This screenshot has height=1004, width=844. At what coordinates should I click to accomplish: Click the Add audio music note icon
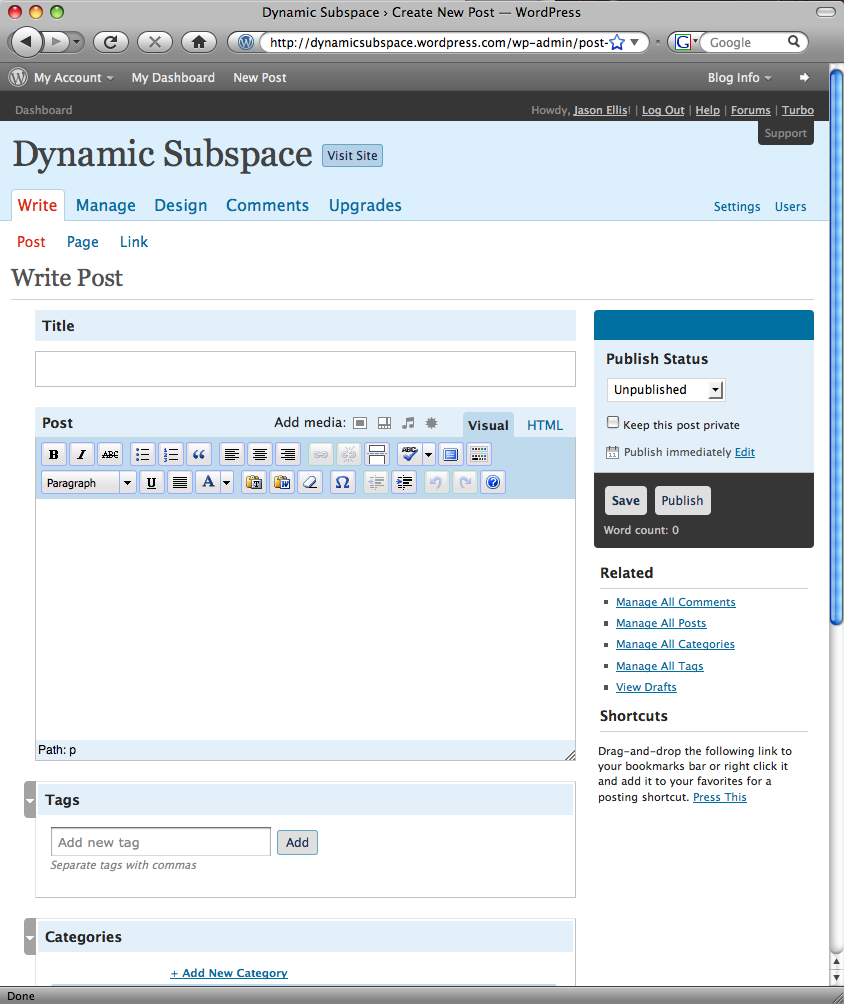click(408, 423)
